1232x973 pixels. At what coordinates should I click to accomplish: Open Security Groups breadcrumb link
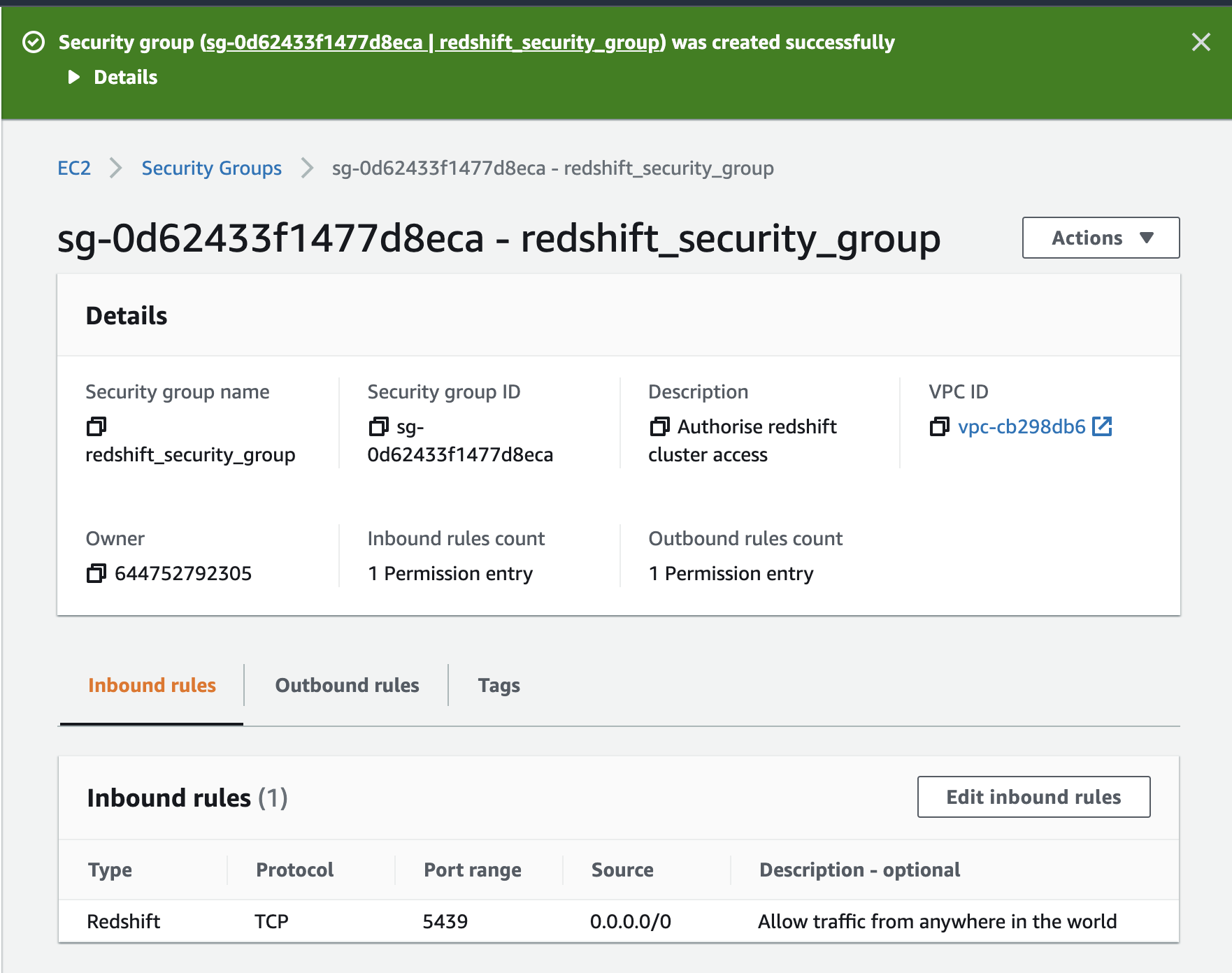211,168
